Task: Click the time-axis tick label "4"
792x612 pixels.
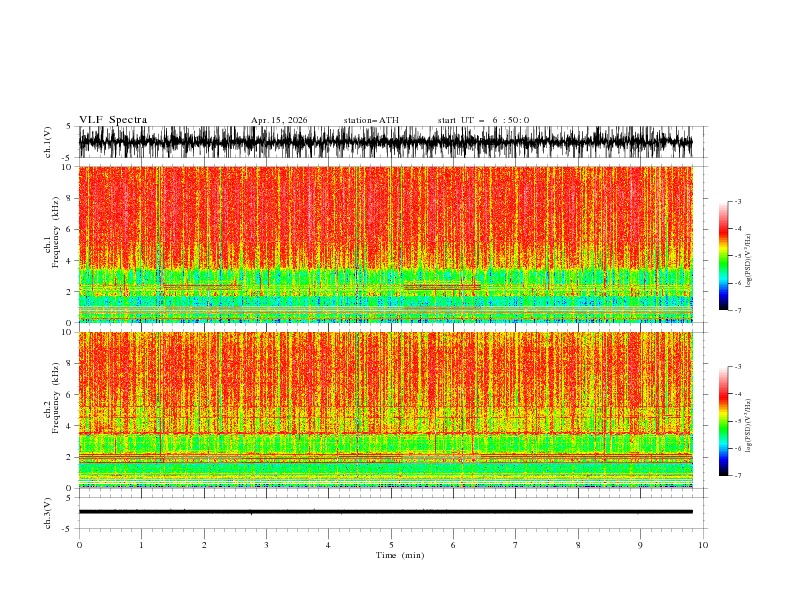Action: pyautogui.click(x=328, y=545)
